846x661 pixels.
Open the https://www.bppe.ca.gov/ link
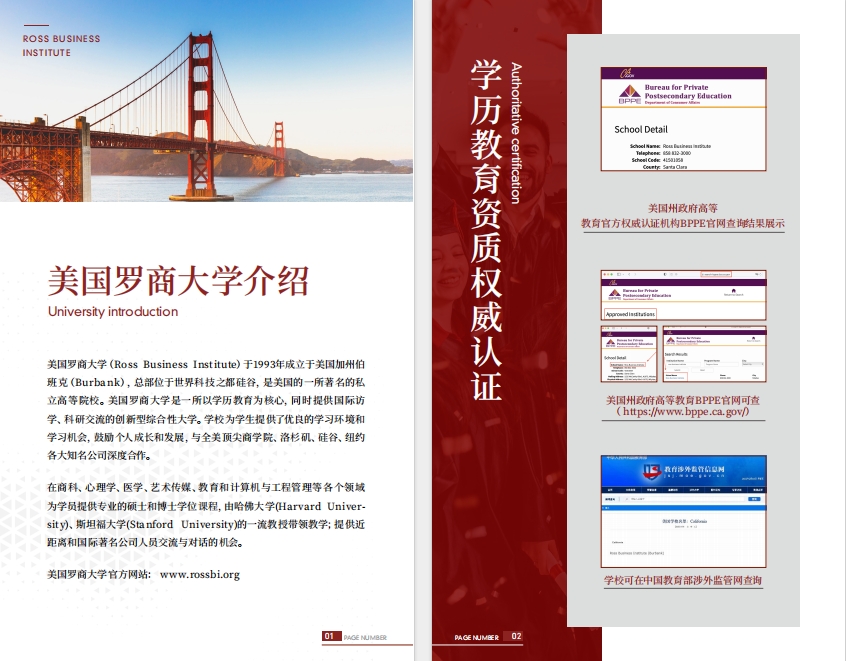tap(684, 412)
